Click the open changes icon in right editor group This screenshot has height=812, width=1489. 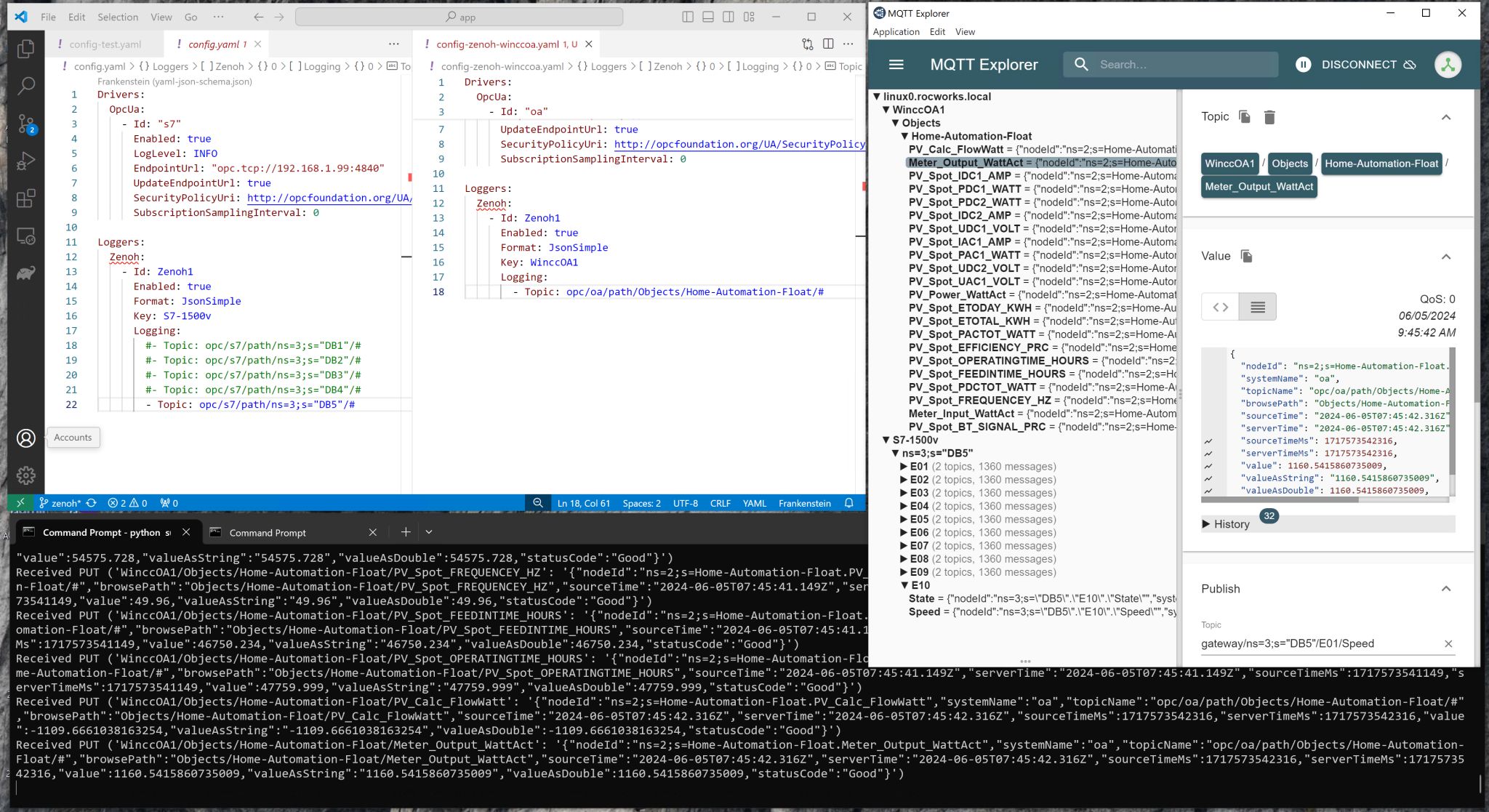click(808, 44)
